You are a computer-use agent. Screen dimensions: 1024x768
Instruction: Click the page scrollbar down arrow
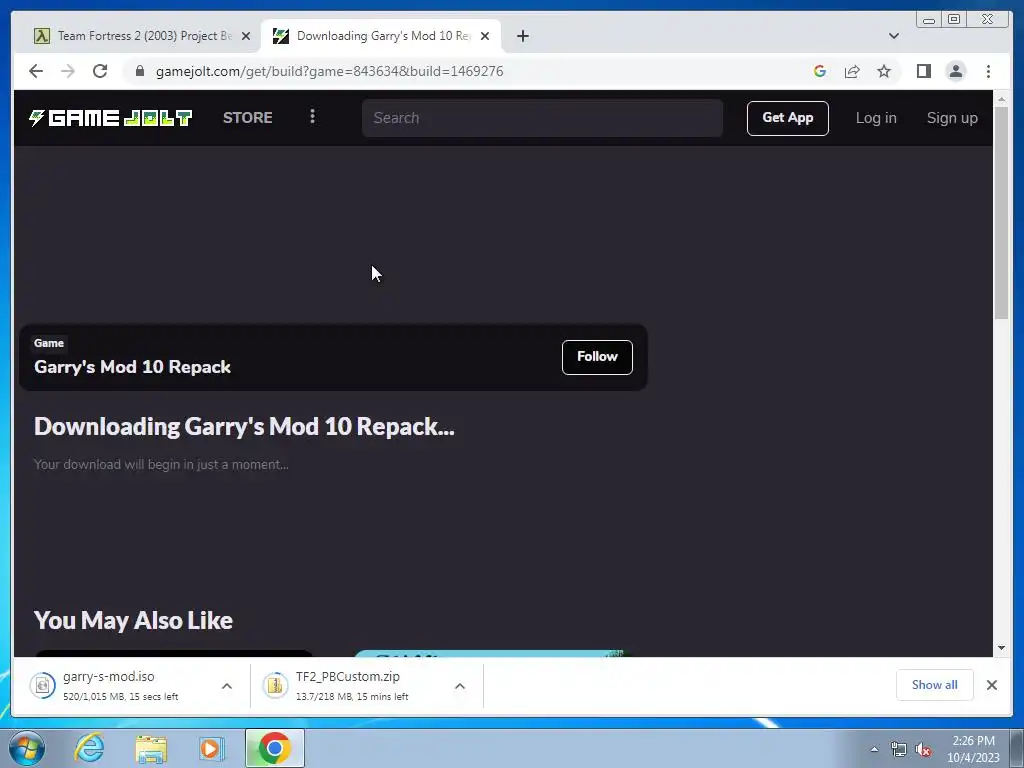(x=1001, y=648)
